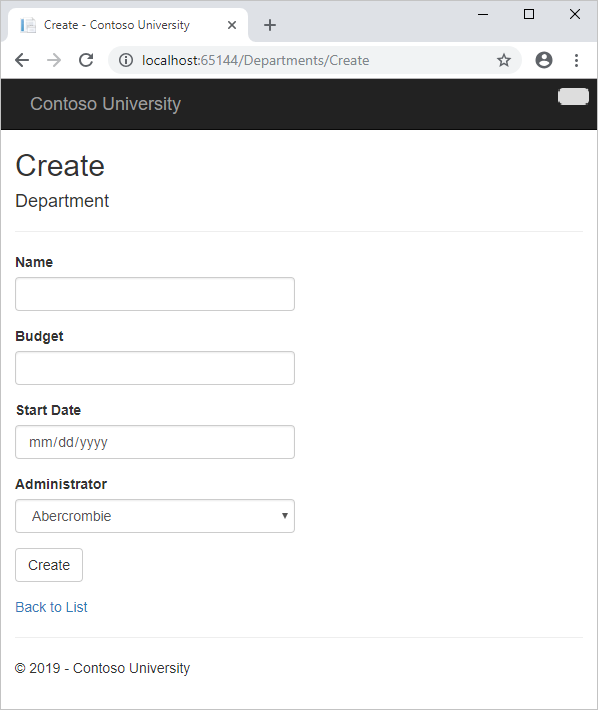Open the Contoso University navbar brand link

pyautogui.click(x=105, y=104)
